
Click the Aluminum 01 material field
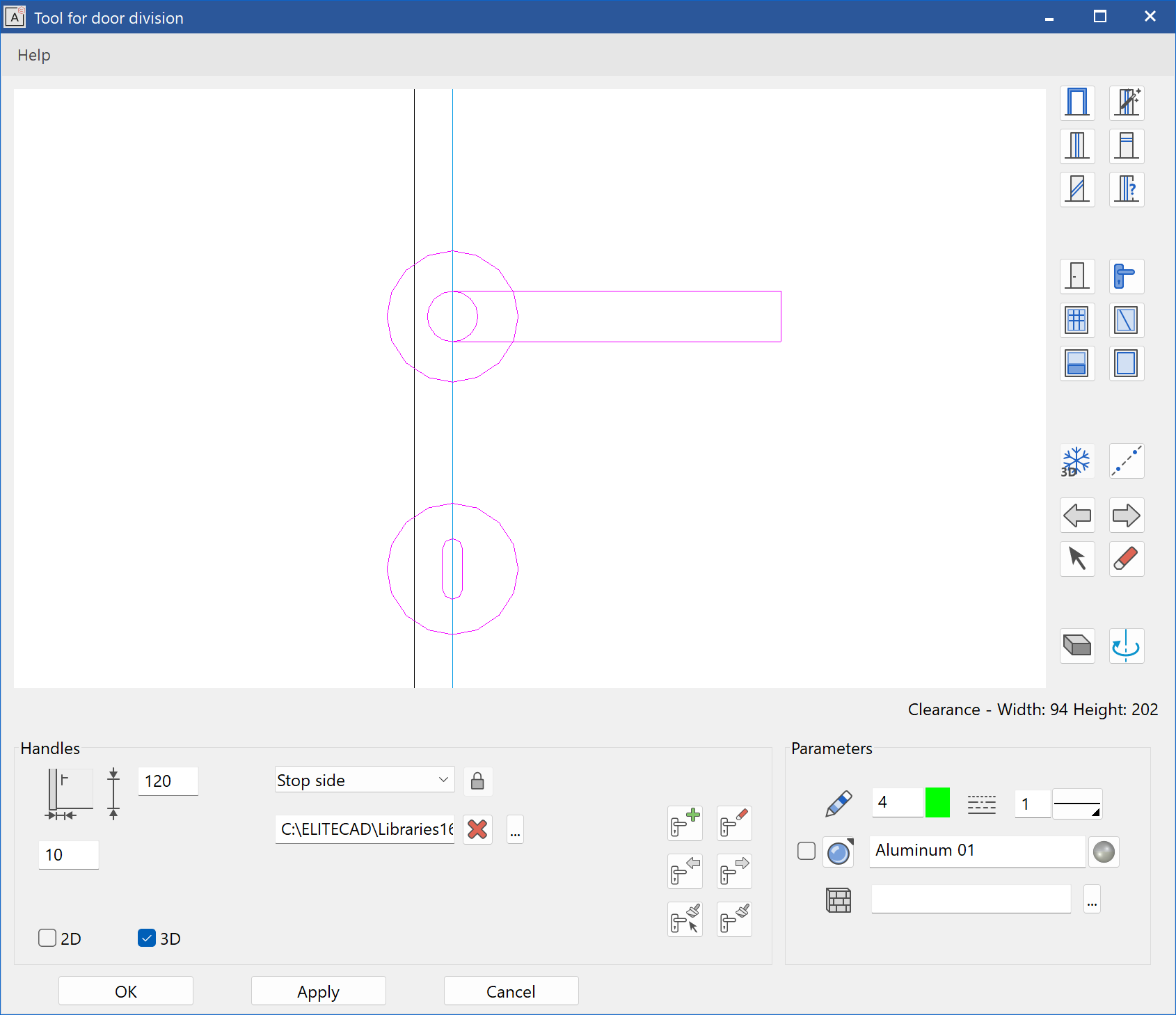click(977, 851)
